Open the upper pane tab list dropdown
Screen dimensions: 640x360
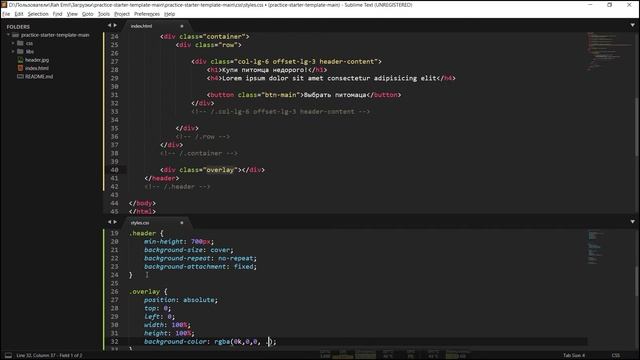(x=633, y=25)
